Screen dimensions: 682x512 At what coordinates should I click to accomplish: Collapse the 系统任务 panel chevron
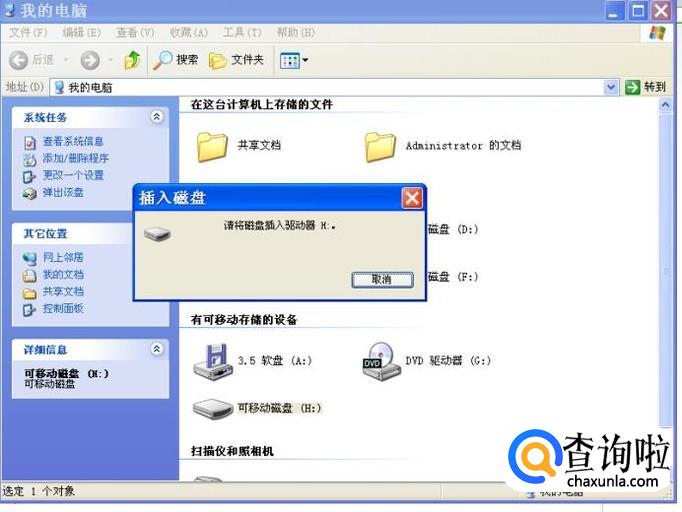[157, 117]
